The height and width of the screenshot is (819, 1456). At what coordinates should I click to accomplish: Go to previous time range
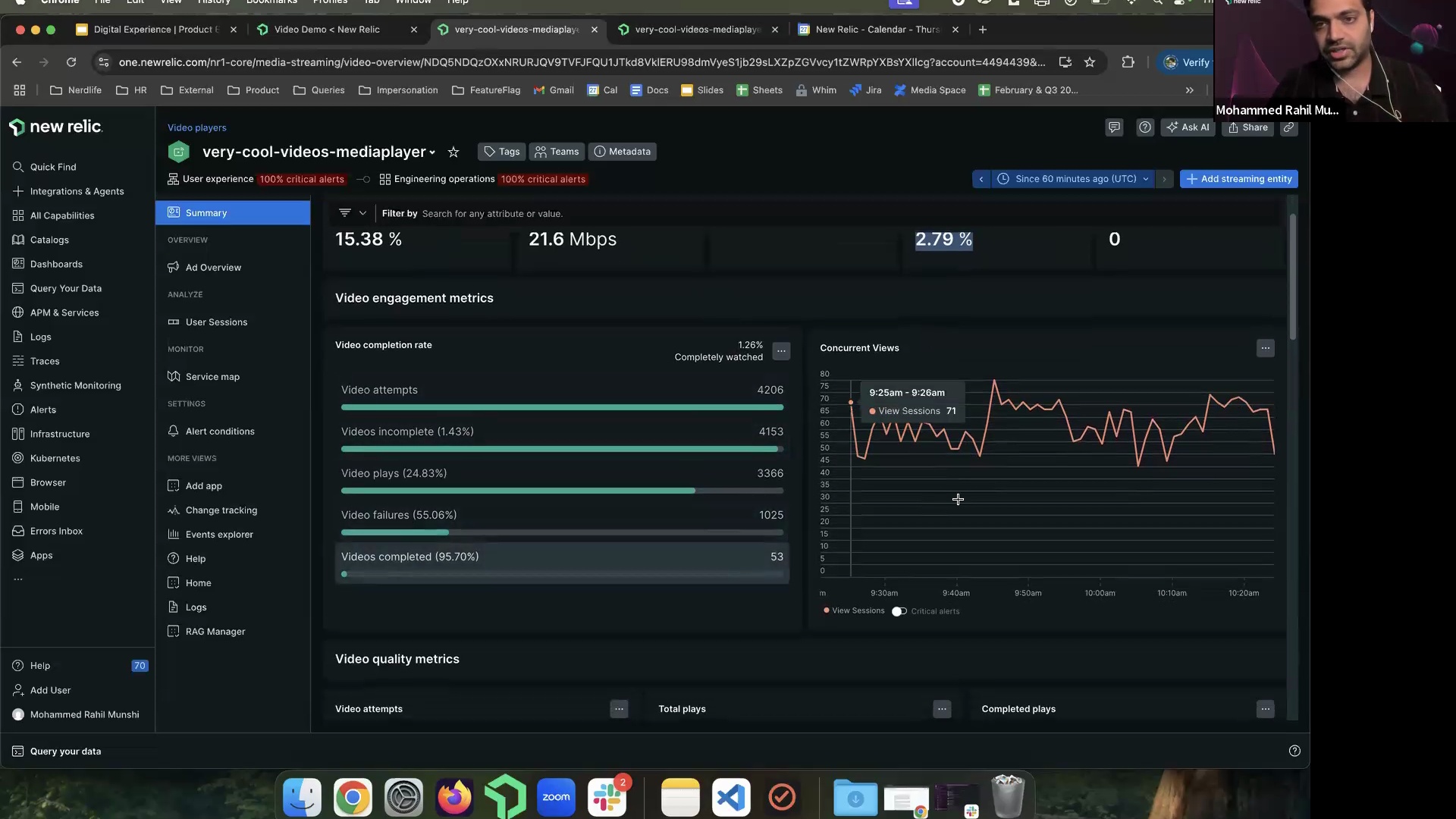click(981, 179)
